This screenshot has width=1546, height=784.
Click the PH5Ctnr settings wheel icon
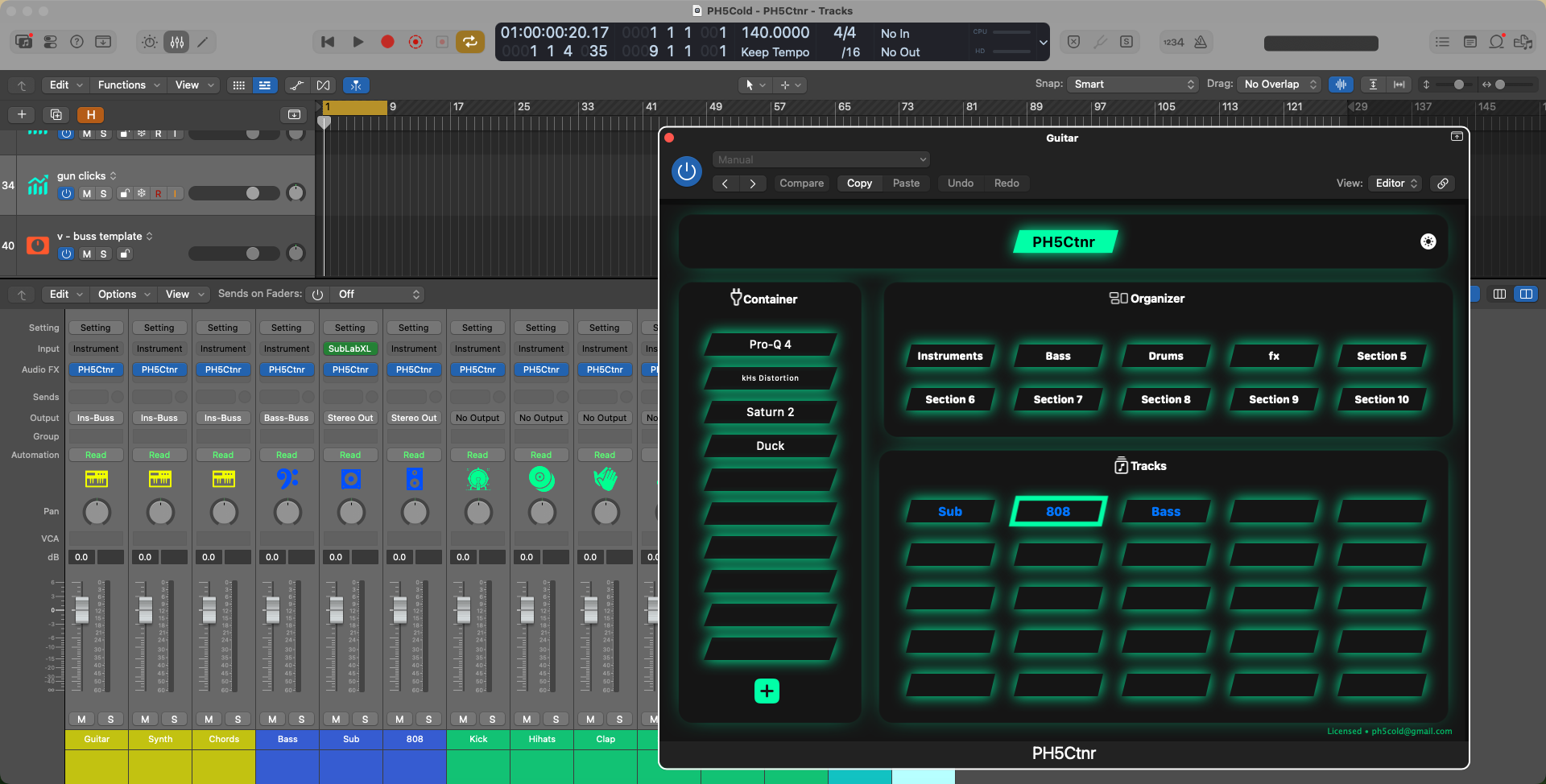coord(1428,241)
